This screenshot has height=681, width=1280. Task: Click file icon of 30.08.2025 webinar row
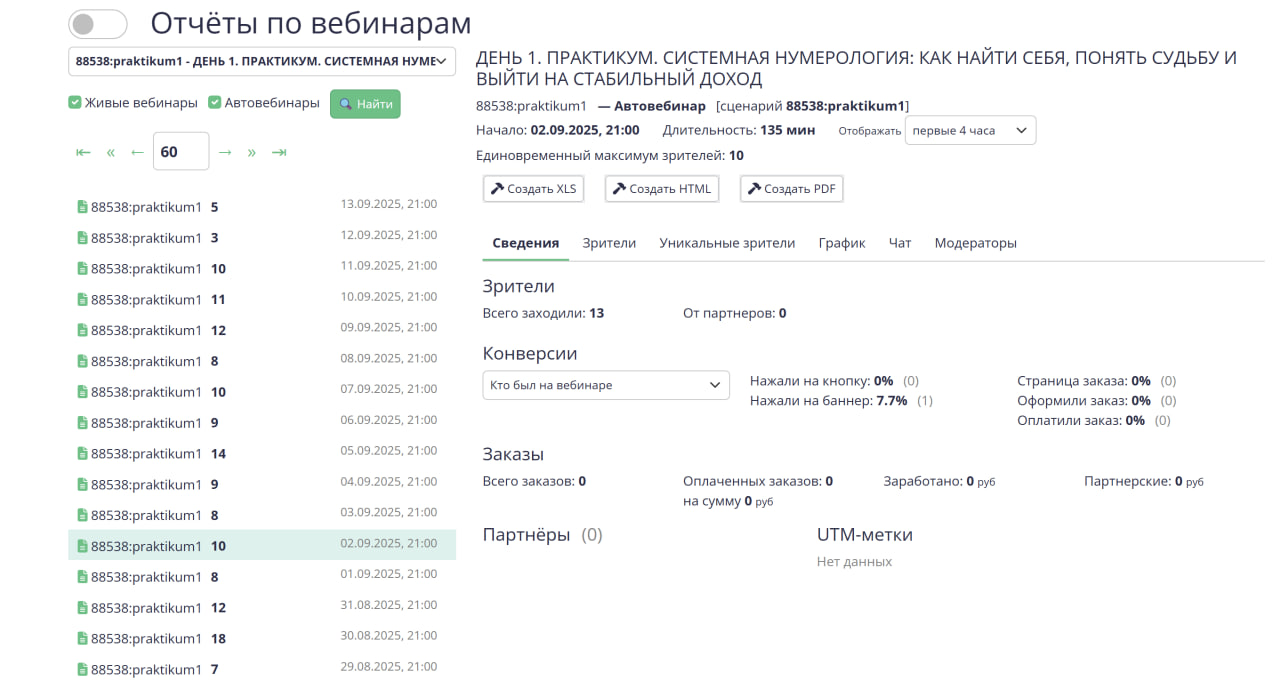coord(83,639)
